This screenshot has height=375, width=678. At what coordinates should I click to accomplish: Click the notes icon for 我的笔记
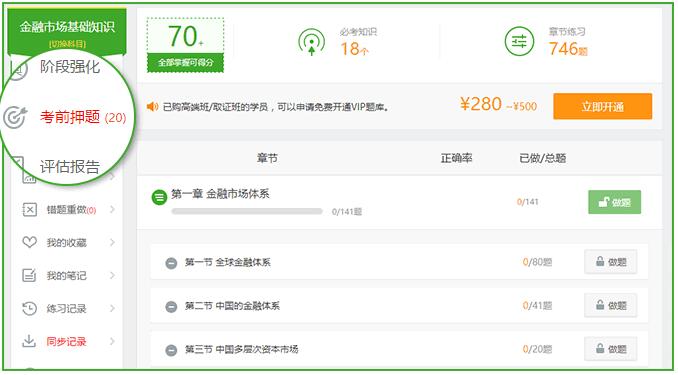point(29,275)
